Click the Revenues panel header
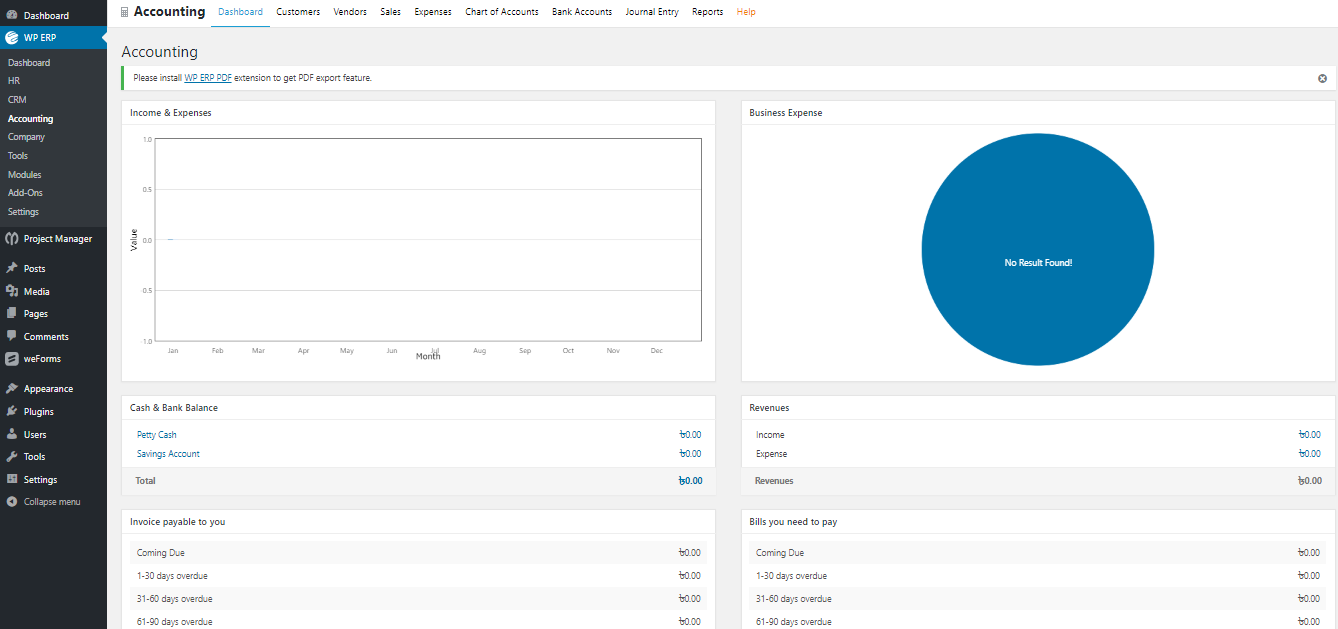Screen dimensions: 1338x629 tap(1038, 408)
